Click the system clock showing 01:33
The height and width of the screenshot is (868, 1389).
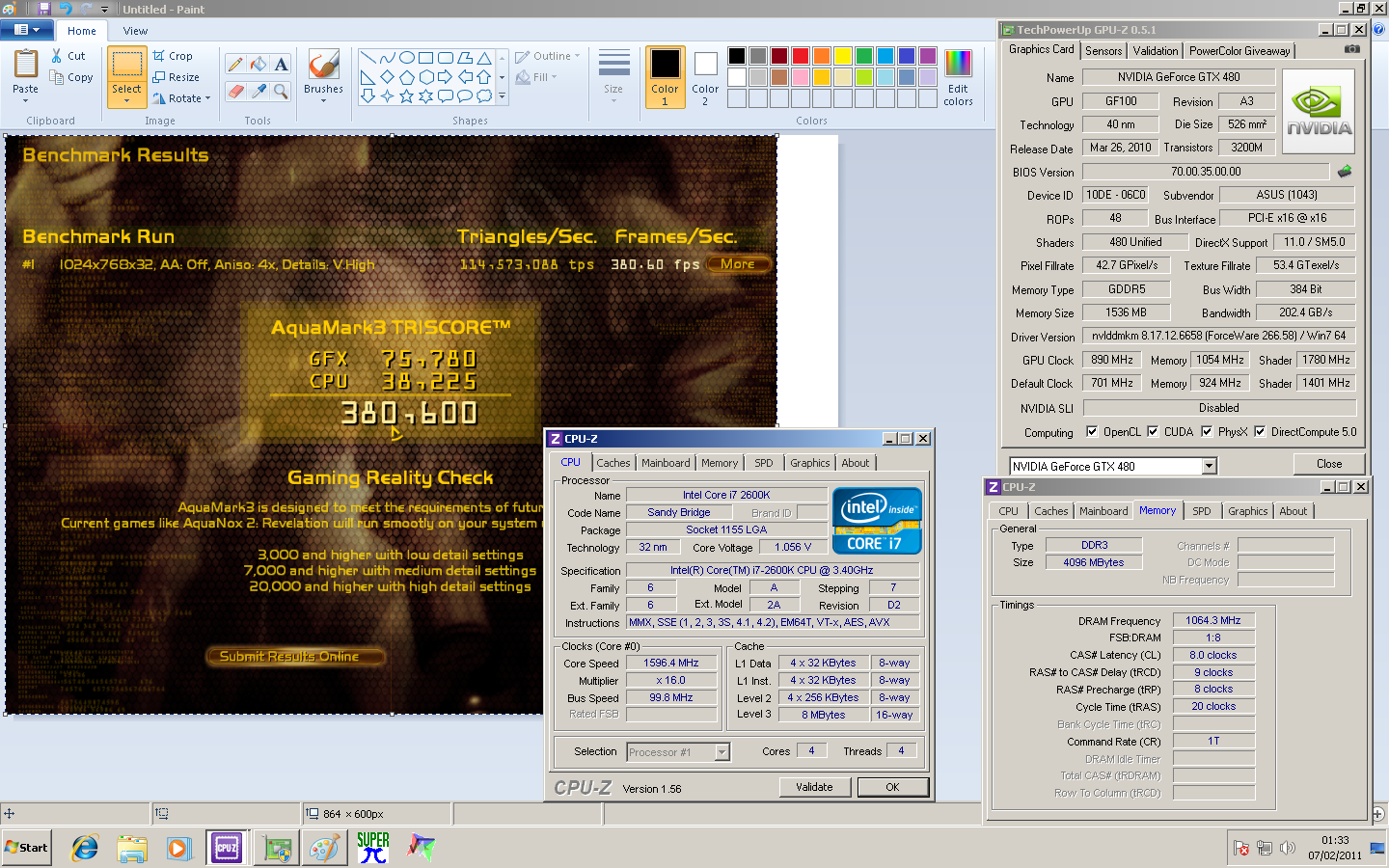click(x=1335, y=840)
